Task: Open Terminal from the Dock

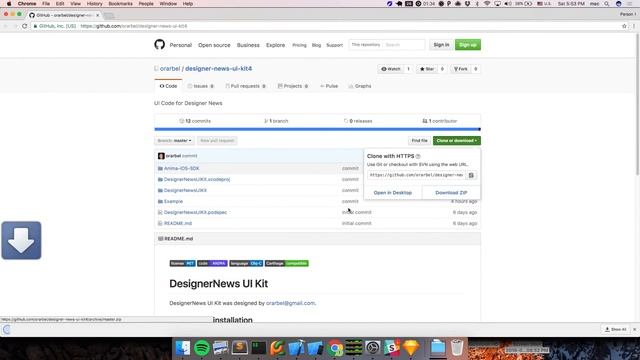Action: [x=258, y=348]
